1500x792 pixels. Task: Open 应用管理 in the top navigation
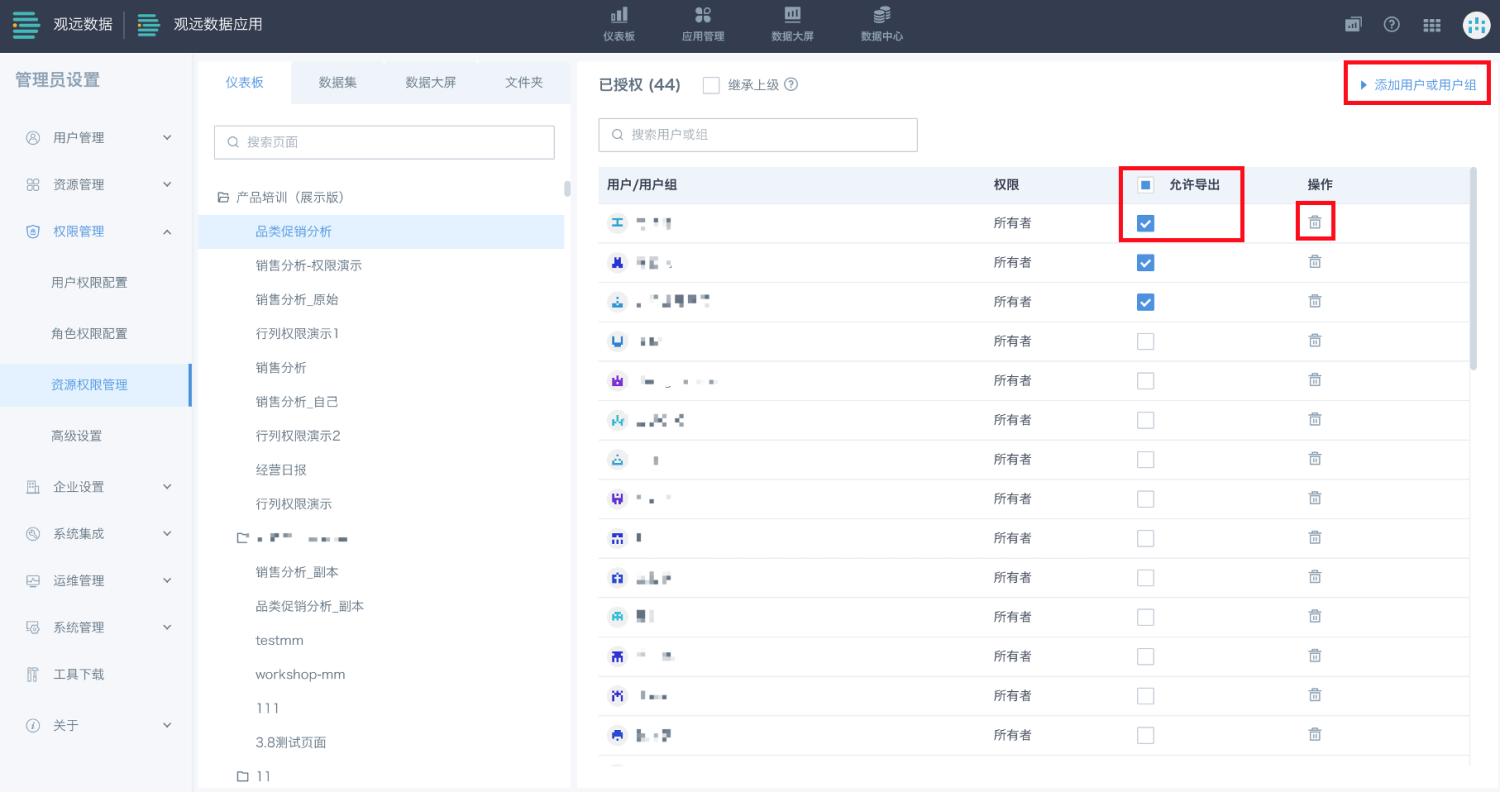tap(703, 25)
